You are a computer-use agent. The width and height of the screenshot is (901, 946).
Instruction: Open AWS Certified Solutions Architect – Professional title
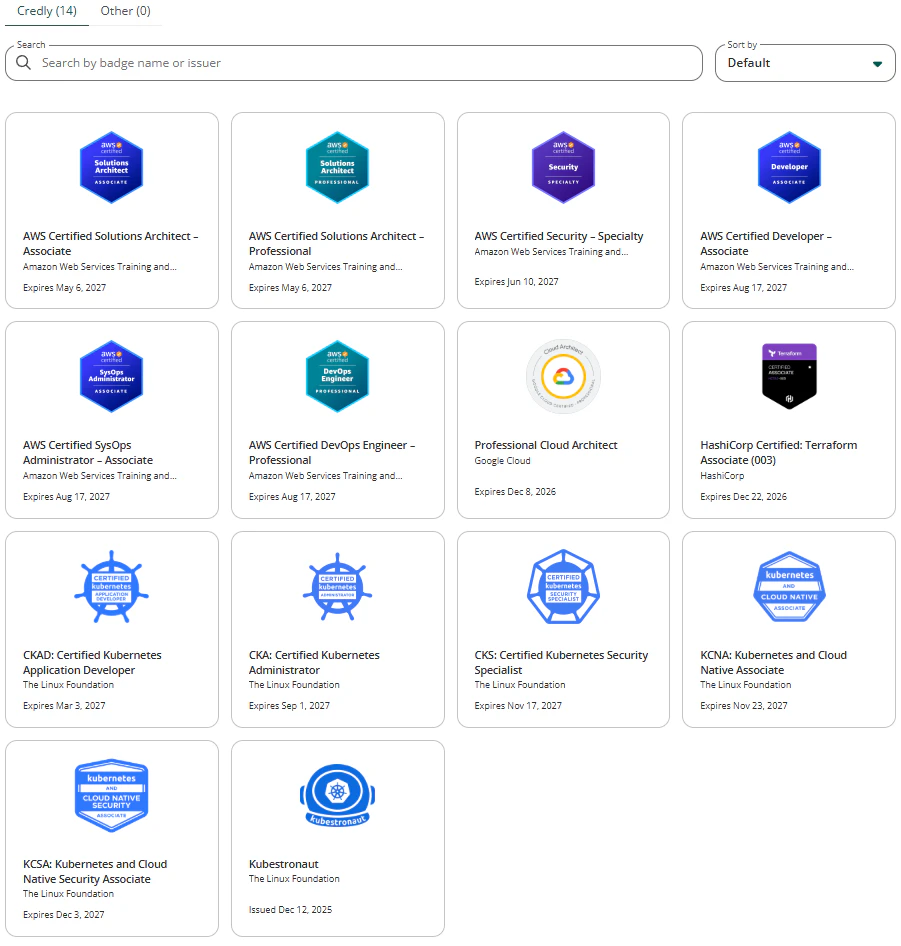coord(336,244)
